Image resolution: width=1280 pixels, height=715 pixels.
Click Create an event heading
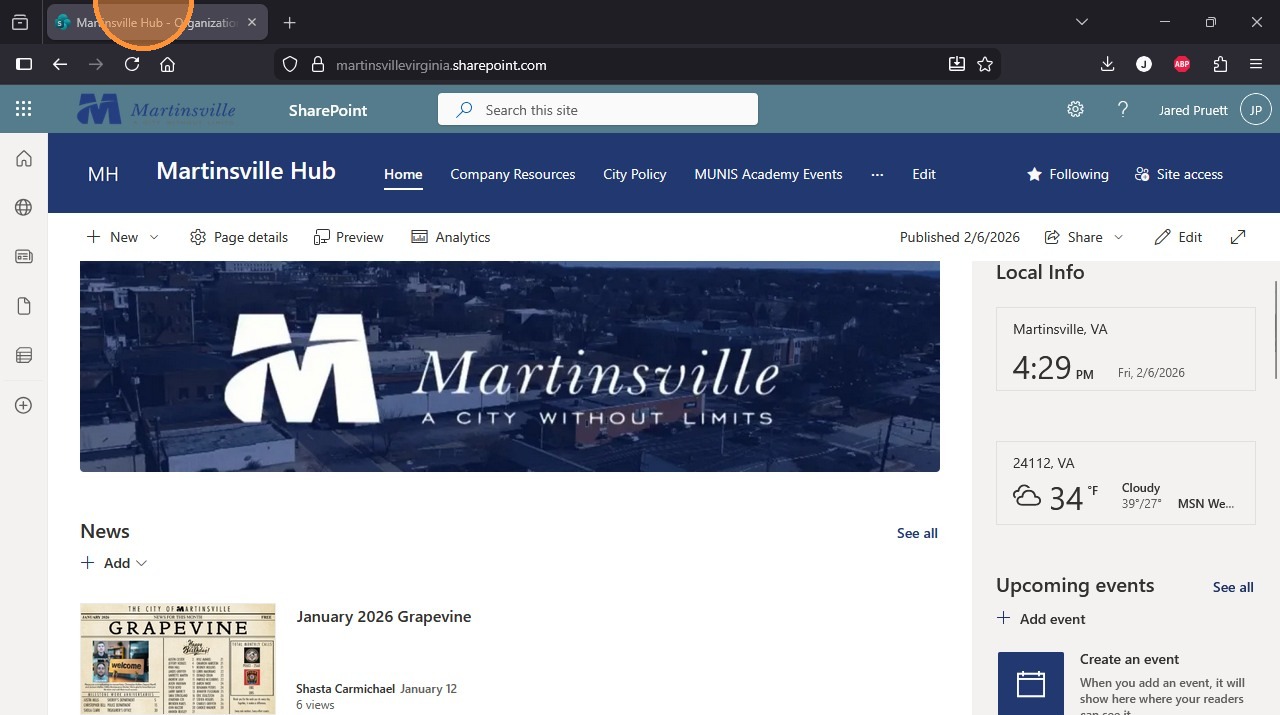coord(1129,659)
